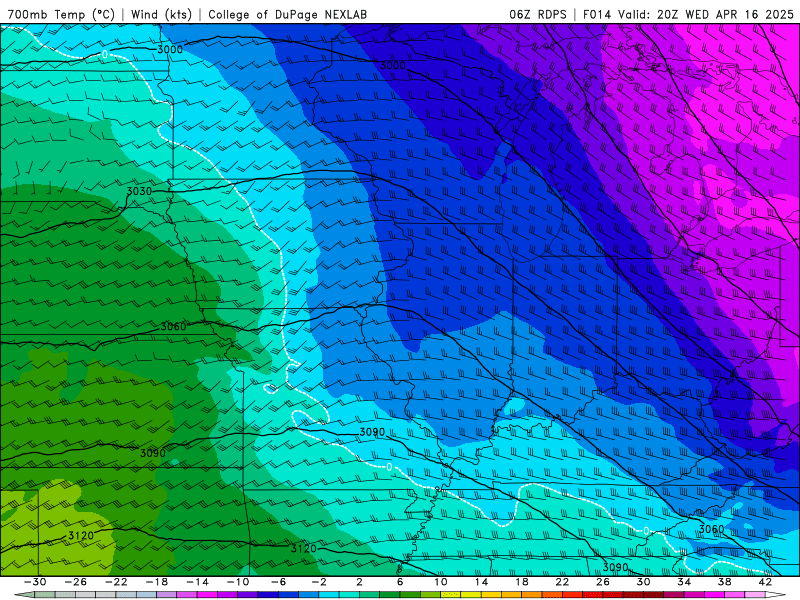Click the 3090 contour label along the bottom edge
This screenshot has height=600, width=800.
(x=615, y=567)
